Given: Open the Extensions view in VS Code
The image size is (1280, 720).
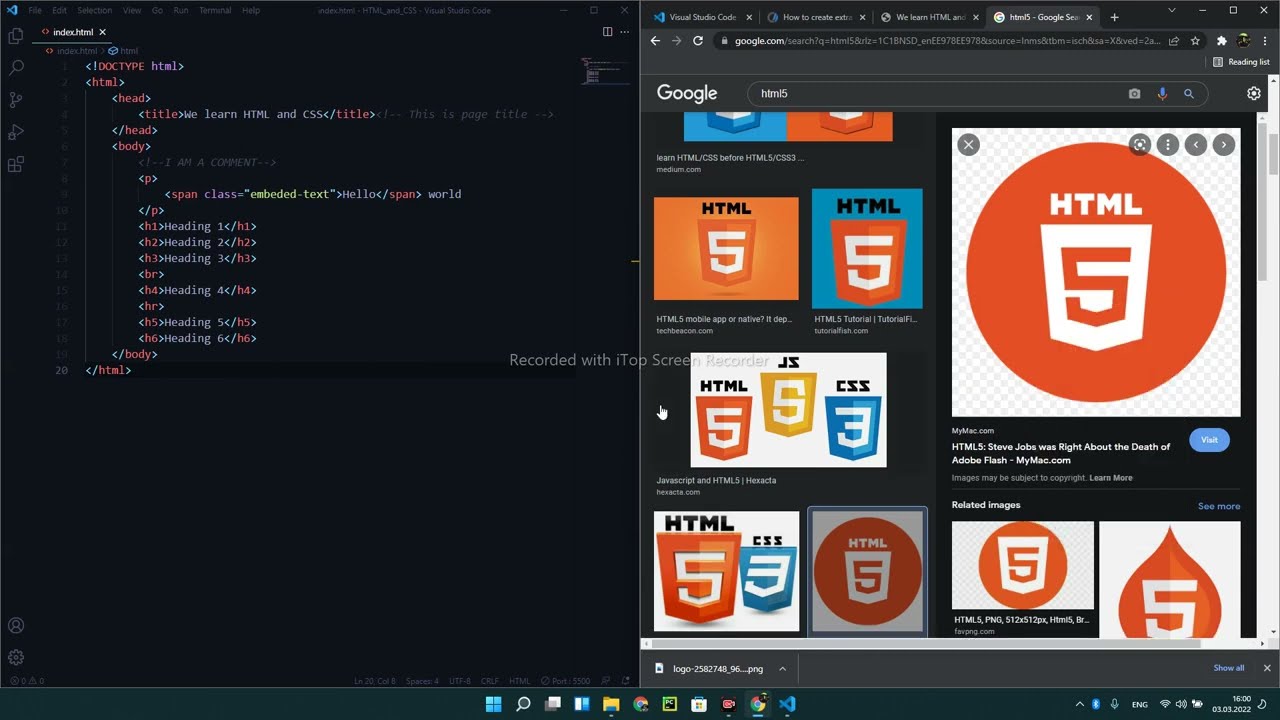Looking at the screenshot, I should 16,165.
